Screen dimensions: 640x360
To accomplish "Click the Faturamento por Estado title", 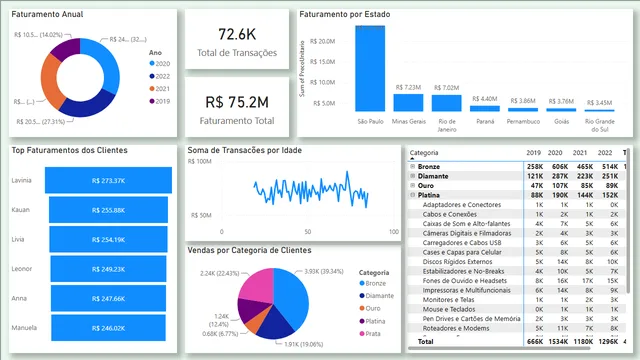I will (x=345, y=14).
